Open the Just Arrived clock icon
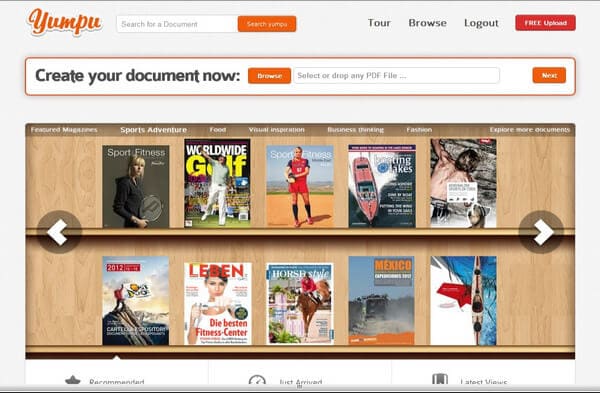The height and width of the screenshot is (393, 600). 257,380
